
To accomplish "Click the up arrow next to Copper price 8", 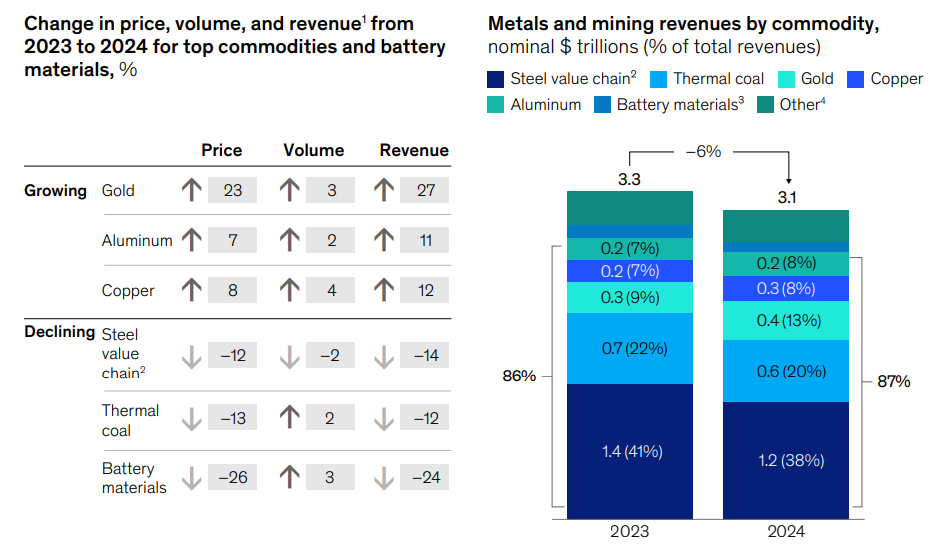I will (x=193, y=290).
